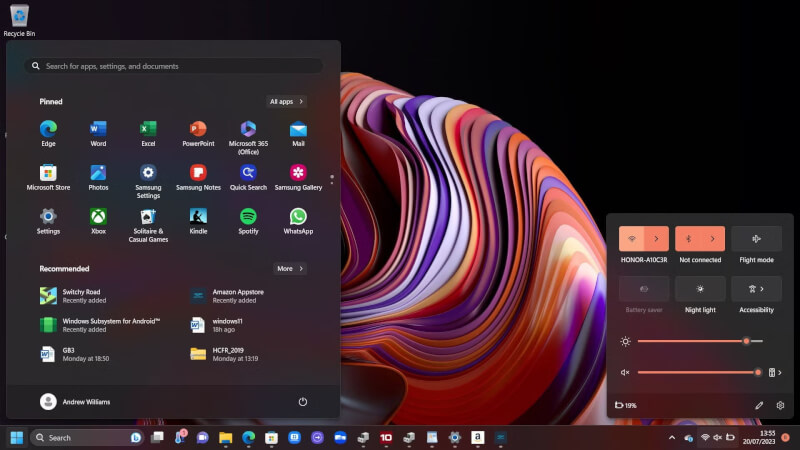Open Amazon Appstore recommended item
This screenshot has height=450, width=800.
pyautogui.click(x=227, y=296)
